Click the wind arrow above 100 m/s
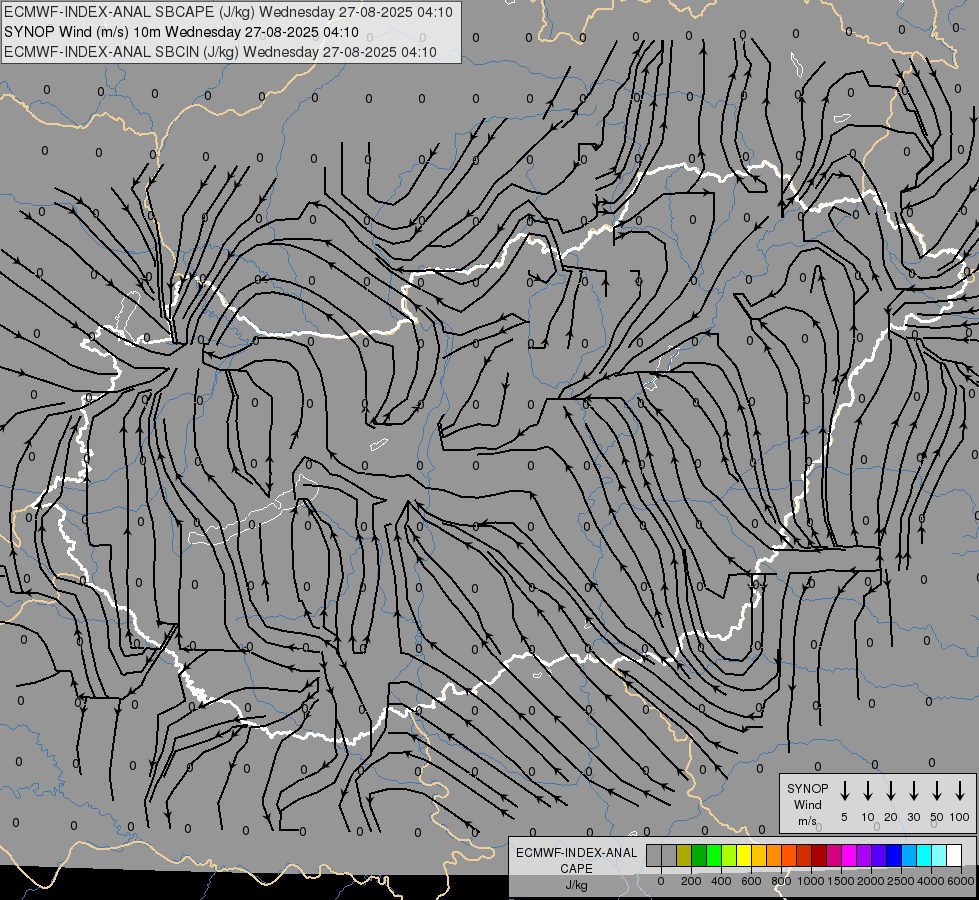Image resolution: width=979 pixels, height=900 pixels. point(960,790)
